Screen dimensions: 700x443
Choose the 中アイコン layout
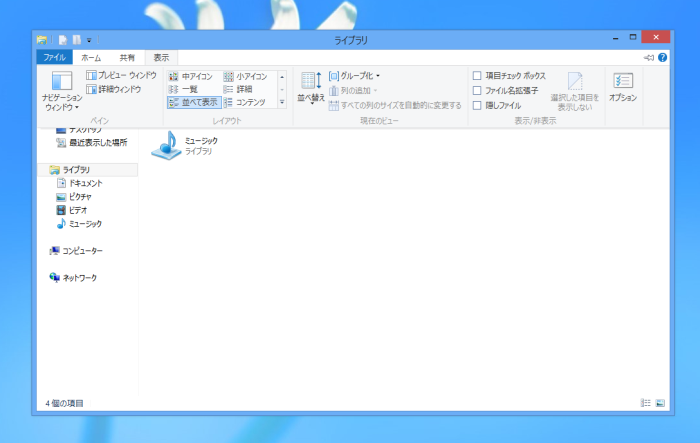tap(191, 76)
